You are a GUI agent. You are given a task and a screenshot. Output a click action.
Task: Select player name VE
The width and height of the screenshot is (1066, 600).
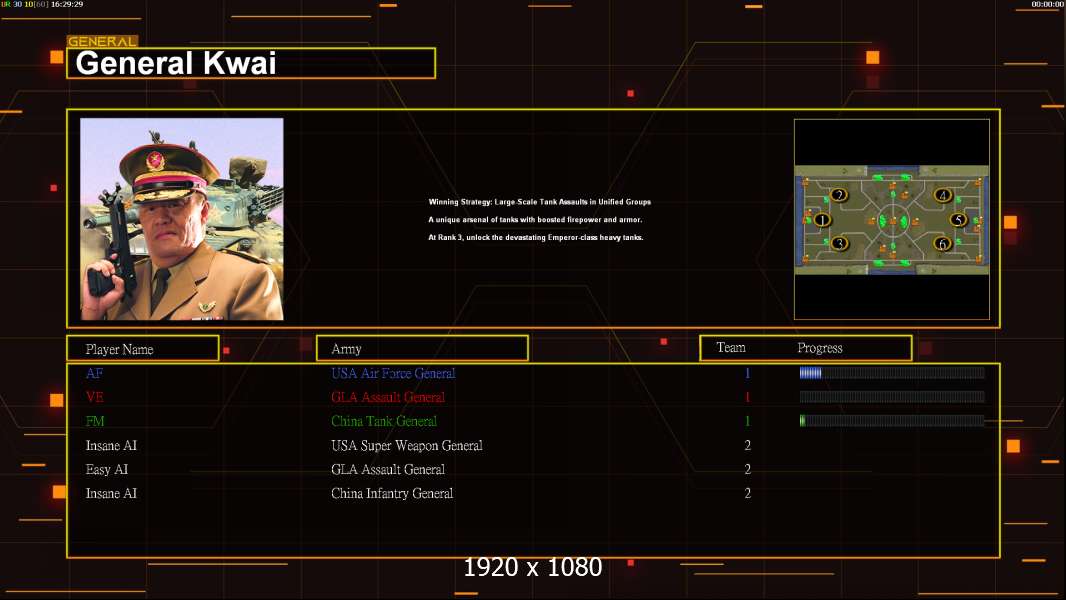(x=94, y=397)
